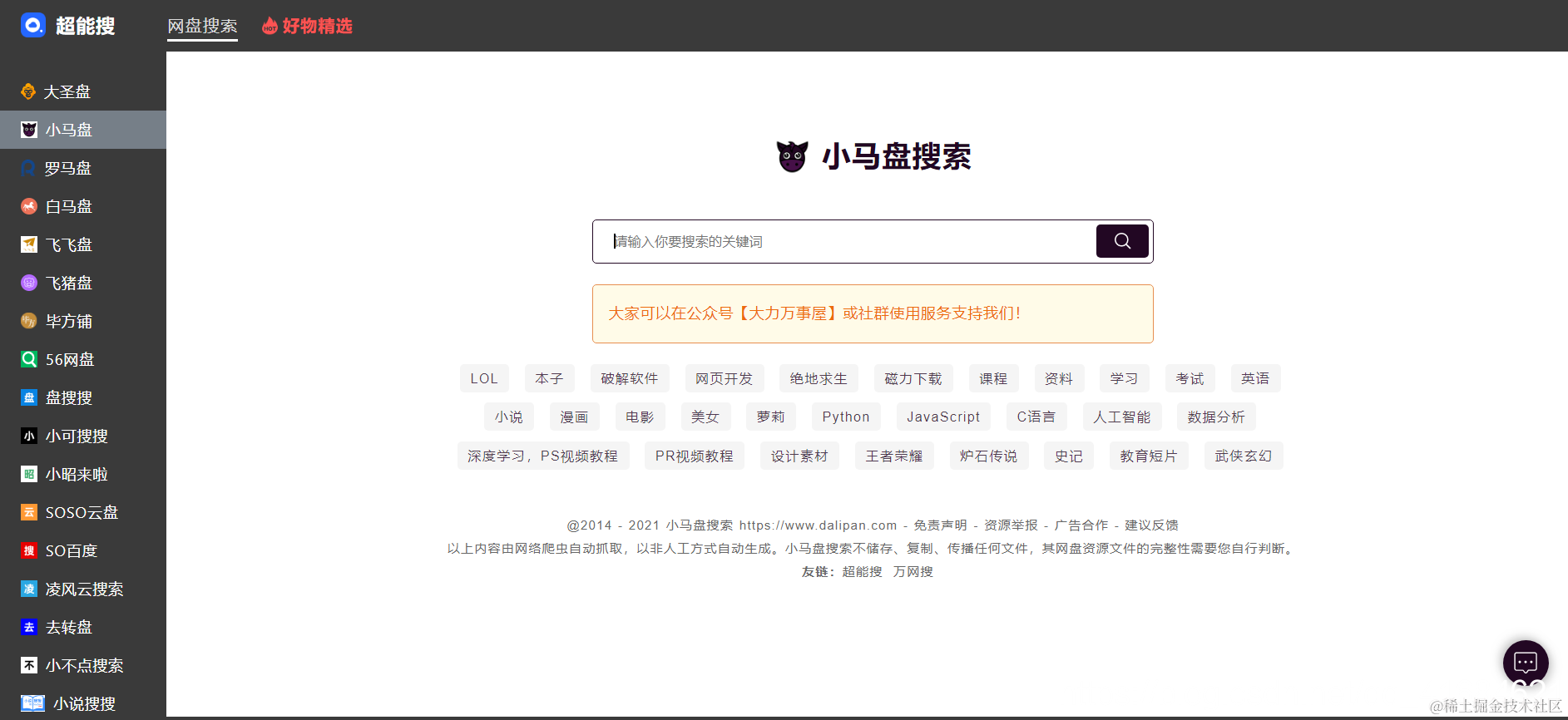Click the 电影 tag

point(641,417)
